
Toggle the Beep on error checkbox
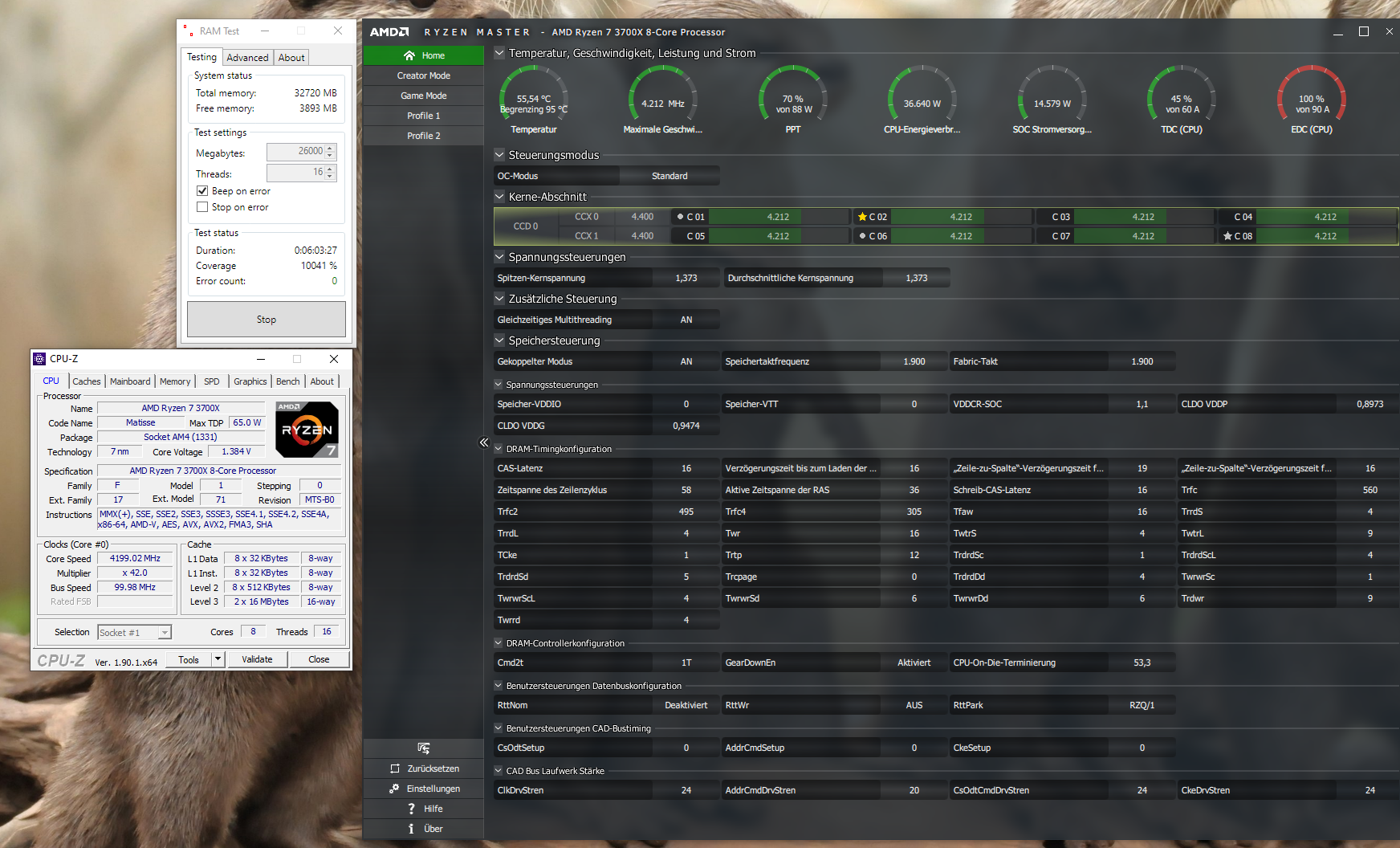click(202, 191)
